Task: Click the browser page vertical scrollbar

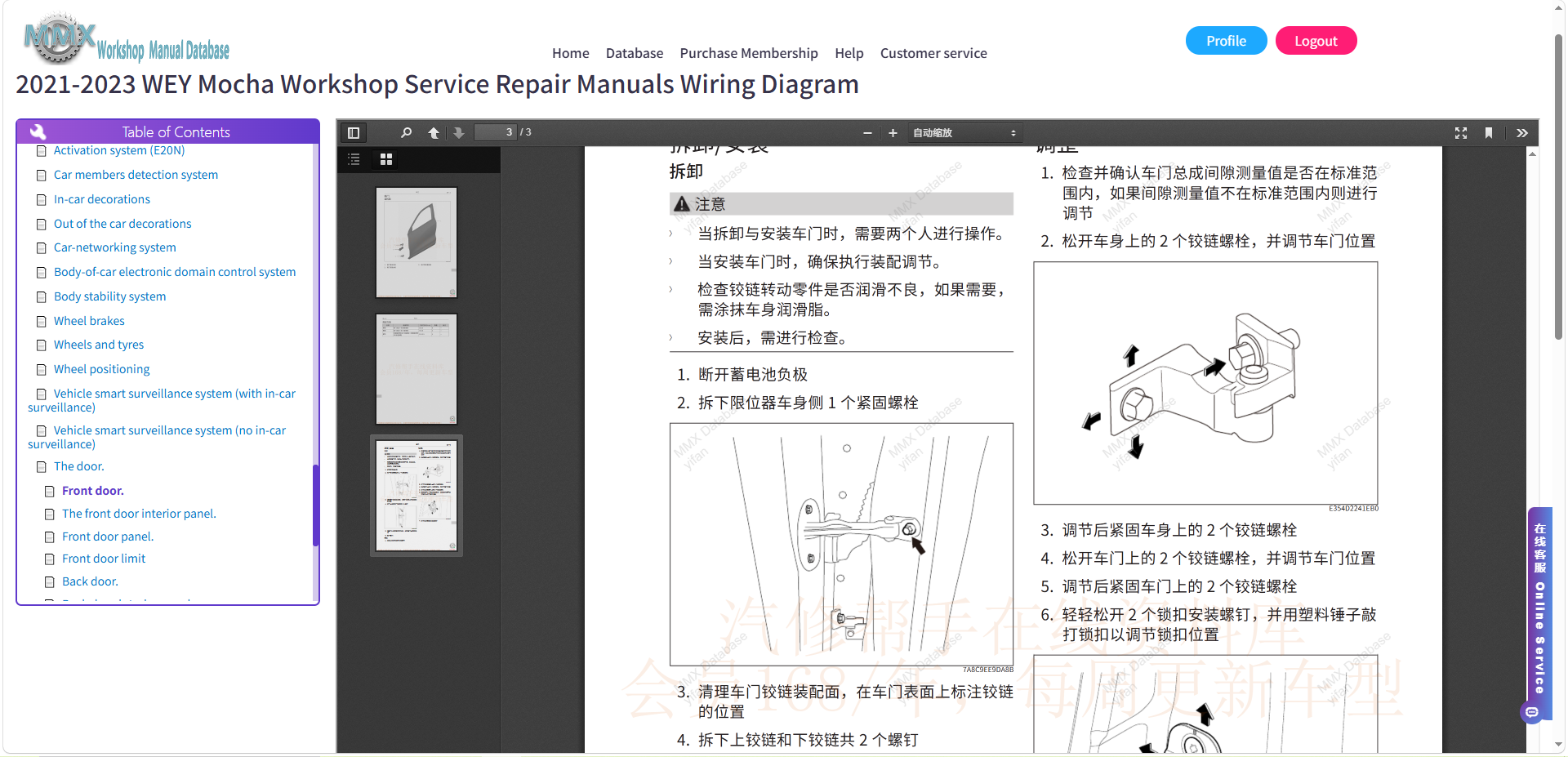Action: (x=1558, y=186)
